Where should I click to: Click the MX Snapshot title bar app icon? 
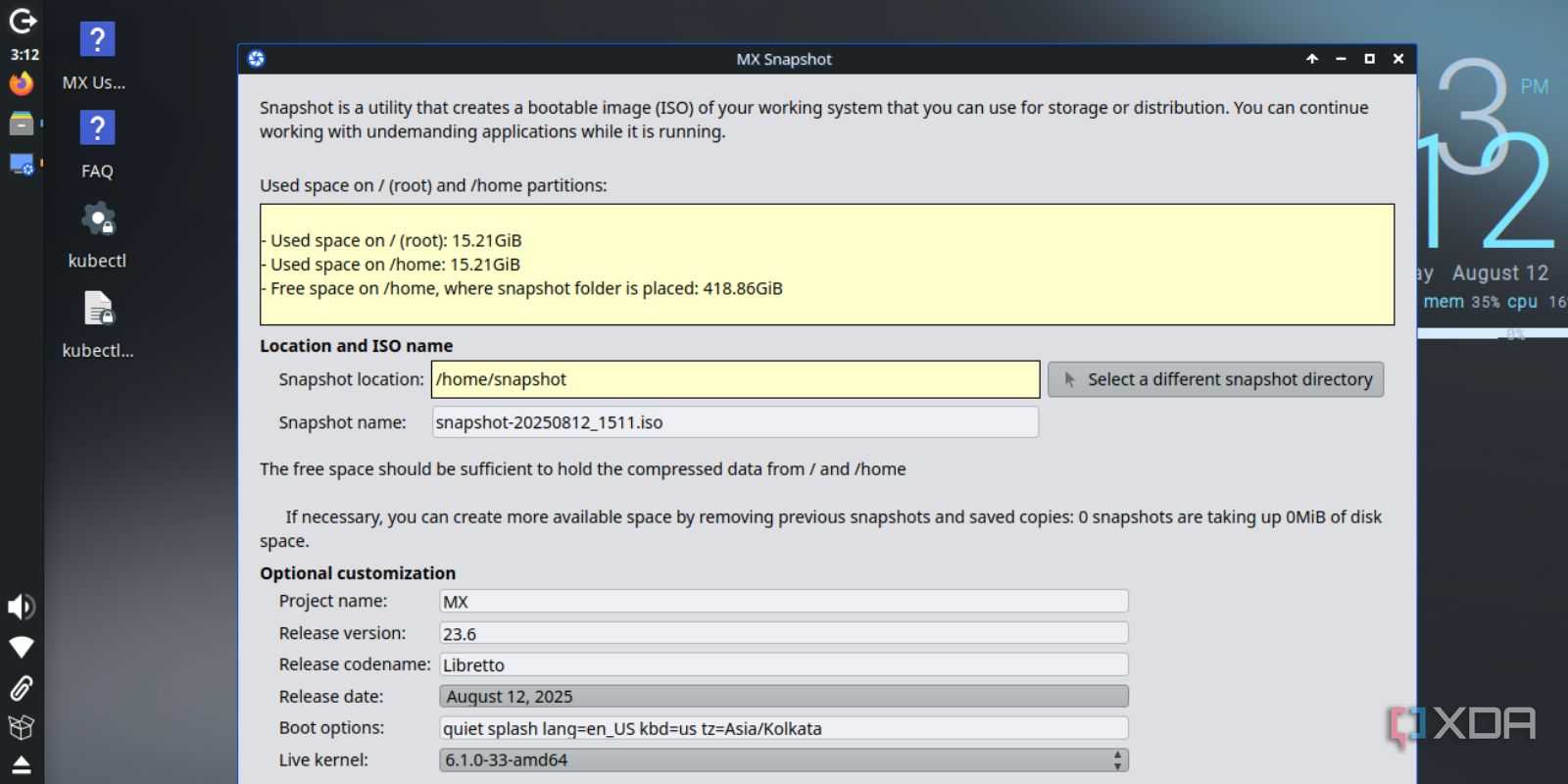click(257, 59)
